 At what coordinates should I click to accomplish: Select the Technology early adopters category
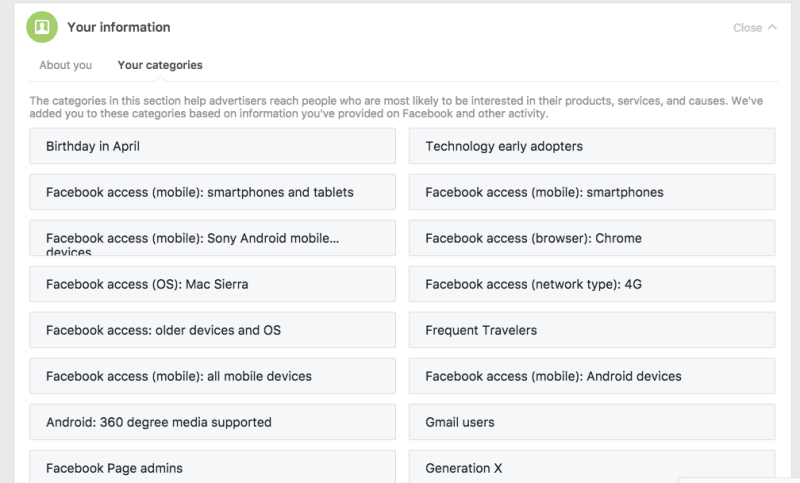(x=591, y=146)
